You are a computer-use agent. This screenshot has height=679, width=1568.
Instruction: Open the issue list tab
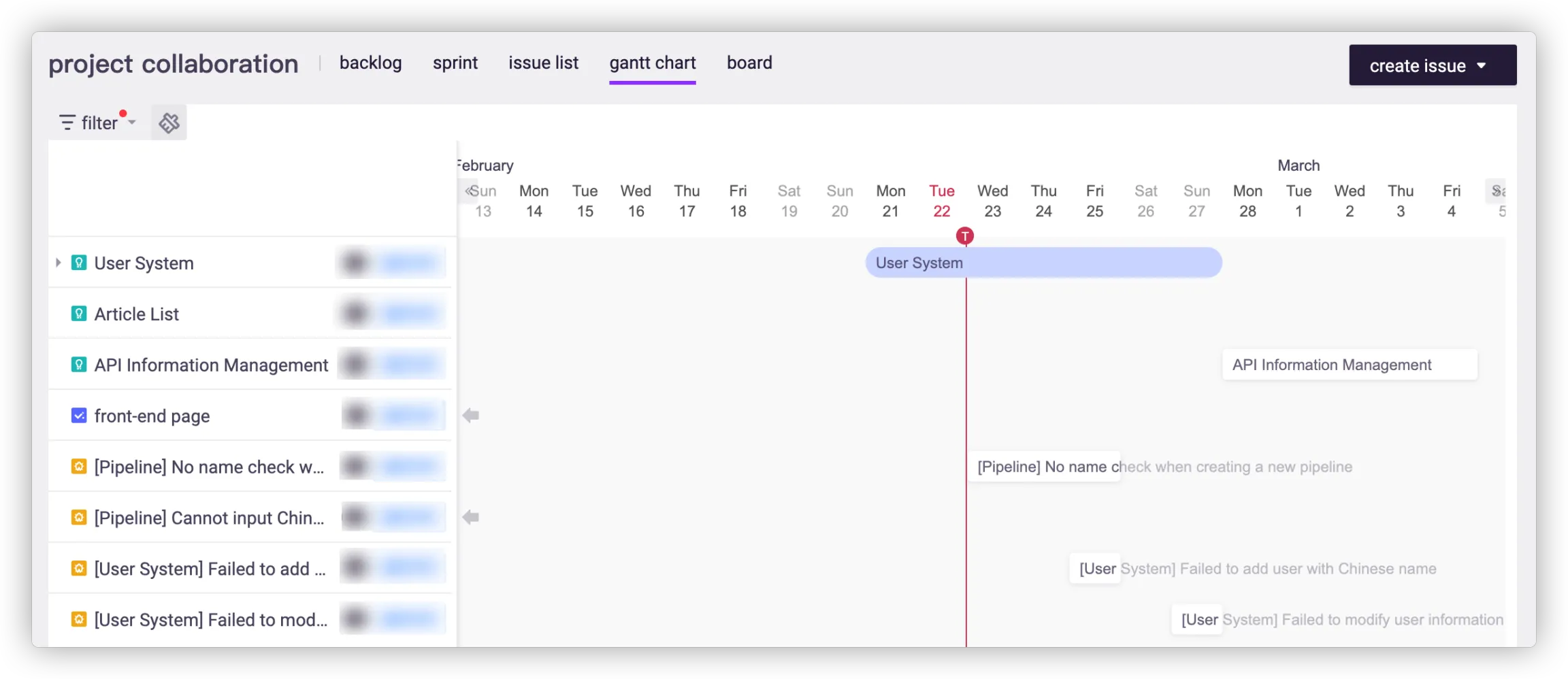[543, 63]
